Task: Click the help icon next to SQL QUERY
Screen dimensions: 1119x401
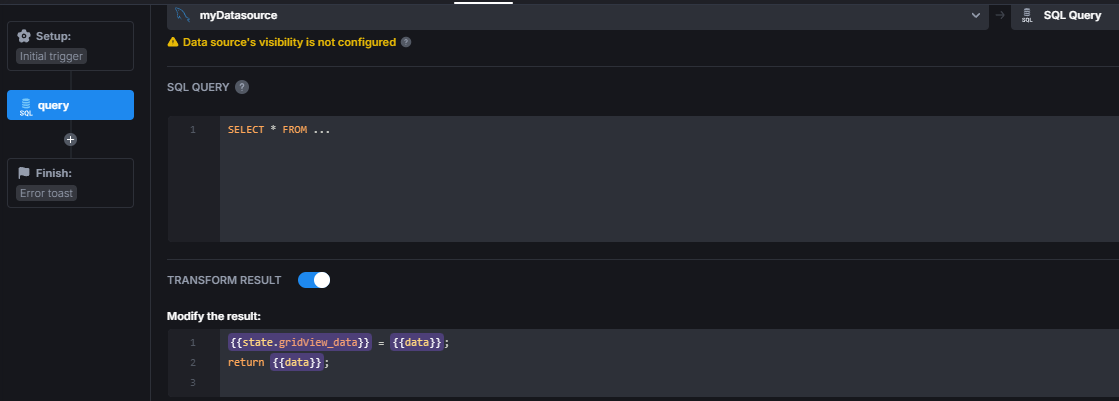Action: [242, 87]
